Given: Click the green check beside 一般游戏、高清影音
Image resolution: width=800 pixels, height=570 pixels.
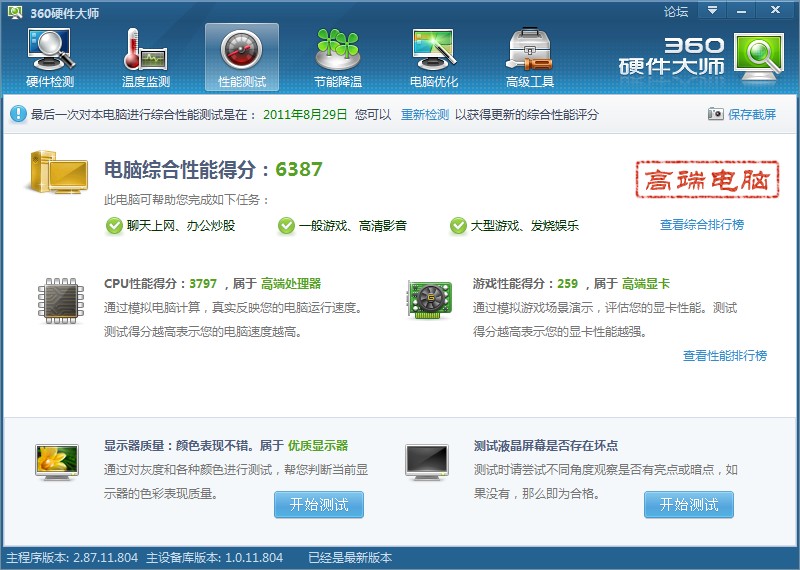Looking at the screenshot, I should tap(286, 226).
